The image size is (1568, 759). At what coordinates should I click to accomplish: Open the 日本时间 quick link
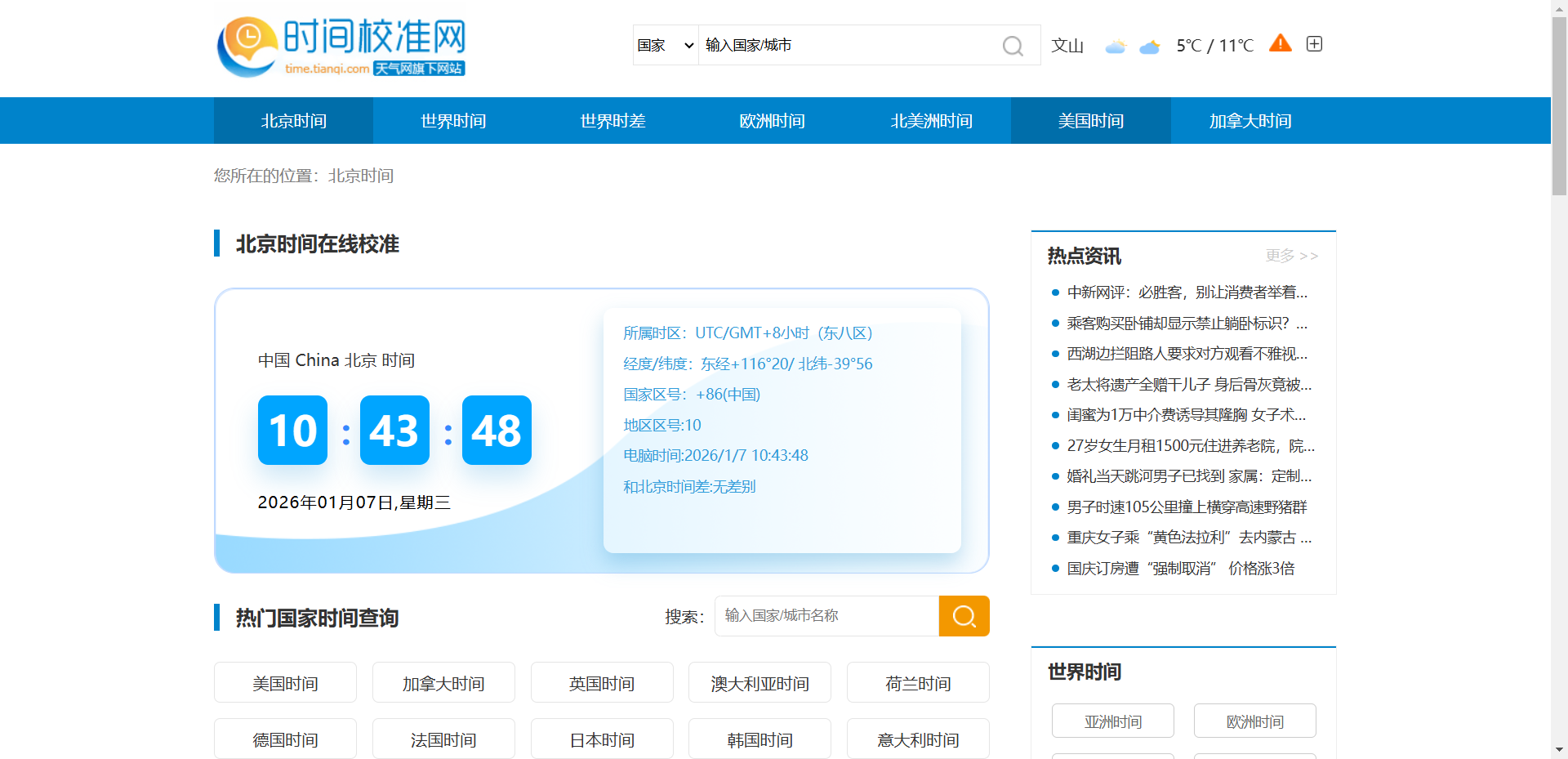(x=602, y=739)
